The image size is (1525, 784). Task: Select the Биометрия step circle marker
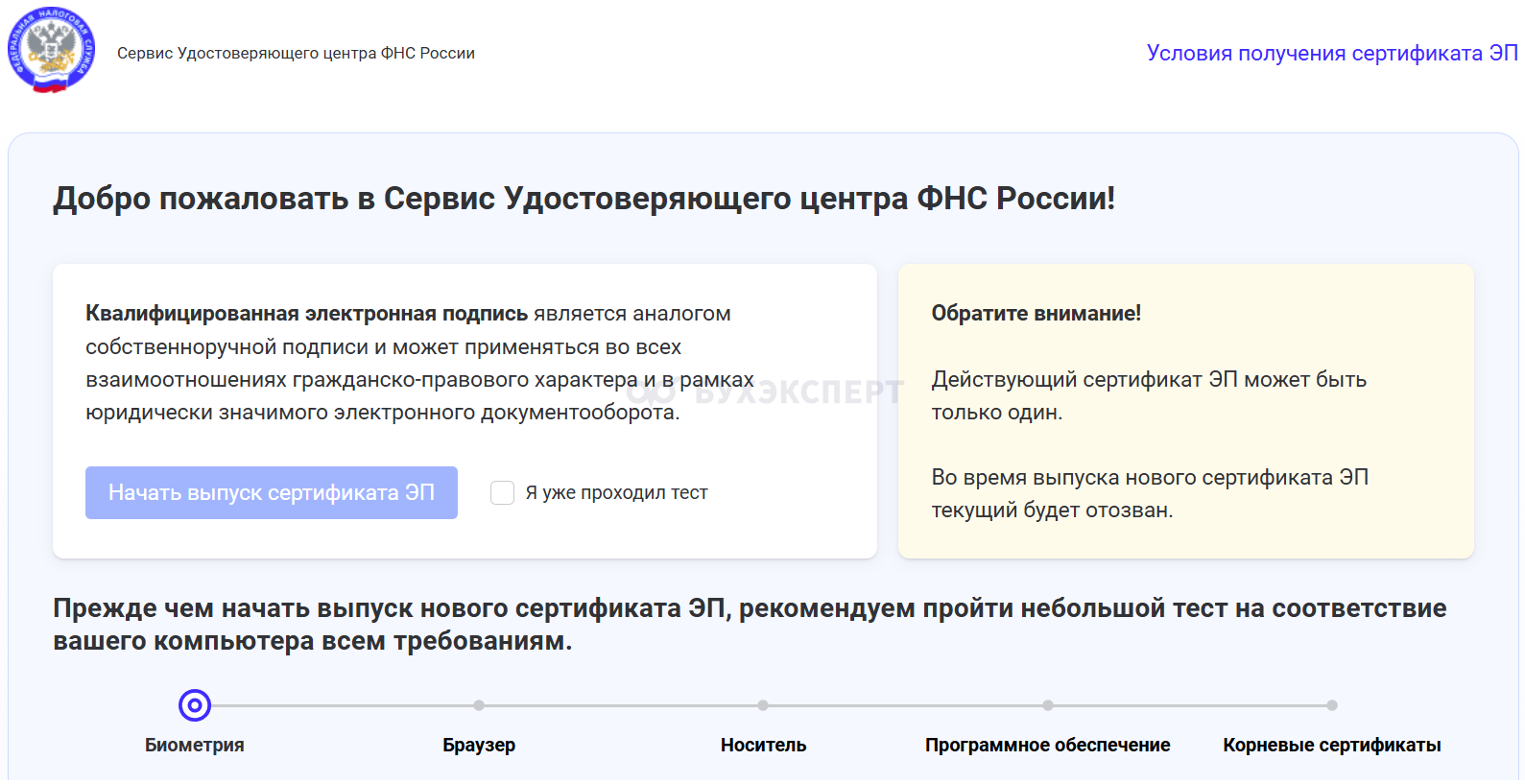195,705
